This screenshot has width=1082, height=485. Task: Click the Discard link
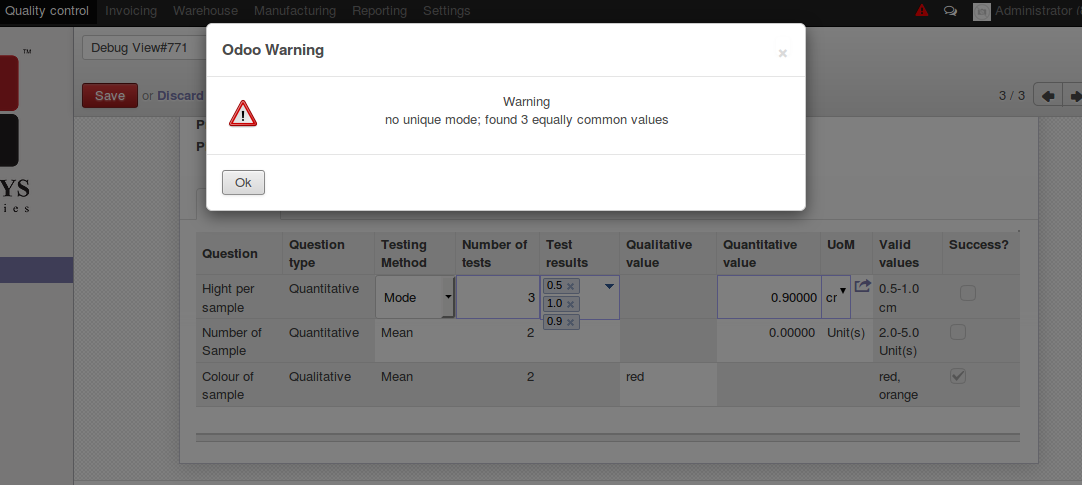(x=180, y=96)
